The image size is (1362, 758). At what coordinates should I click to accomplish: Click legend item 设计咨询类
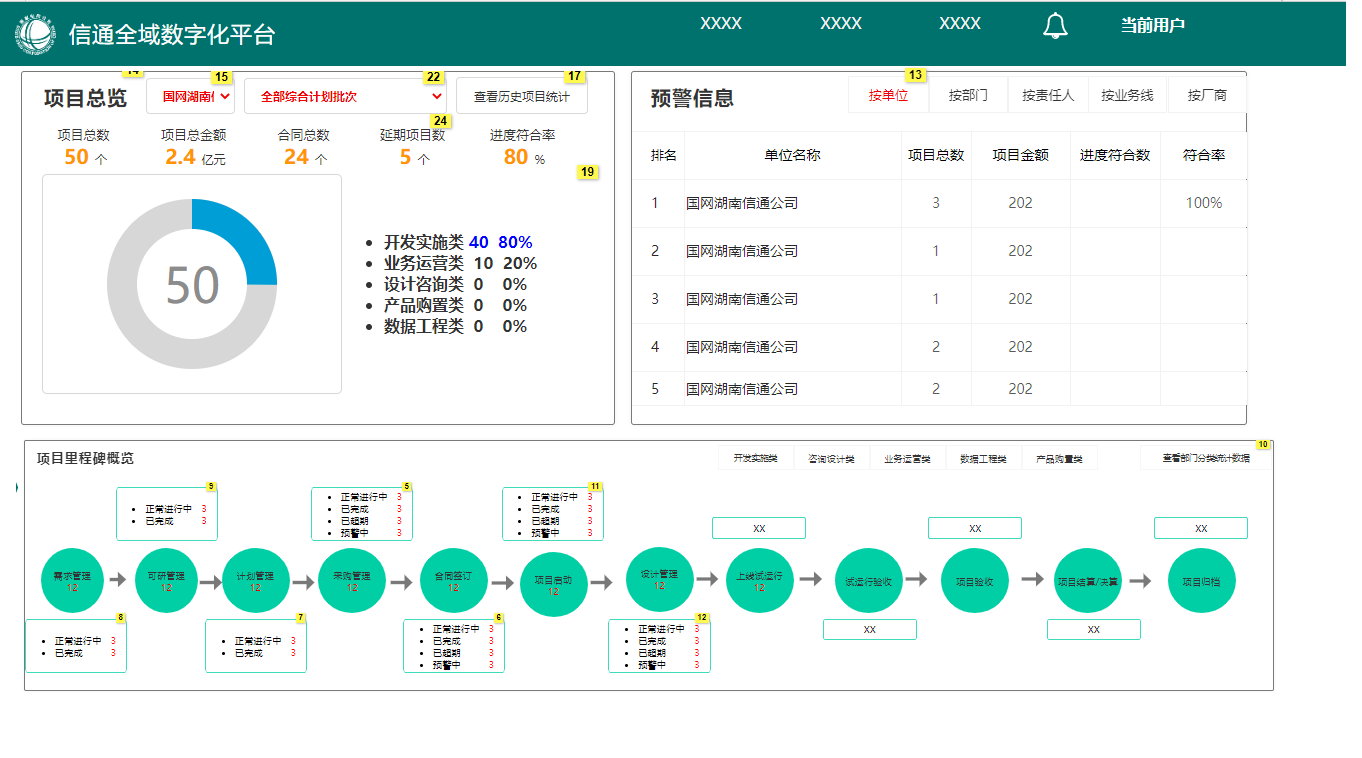[x=455, y=284]
